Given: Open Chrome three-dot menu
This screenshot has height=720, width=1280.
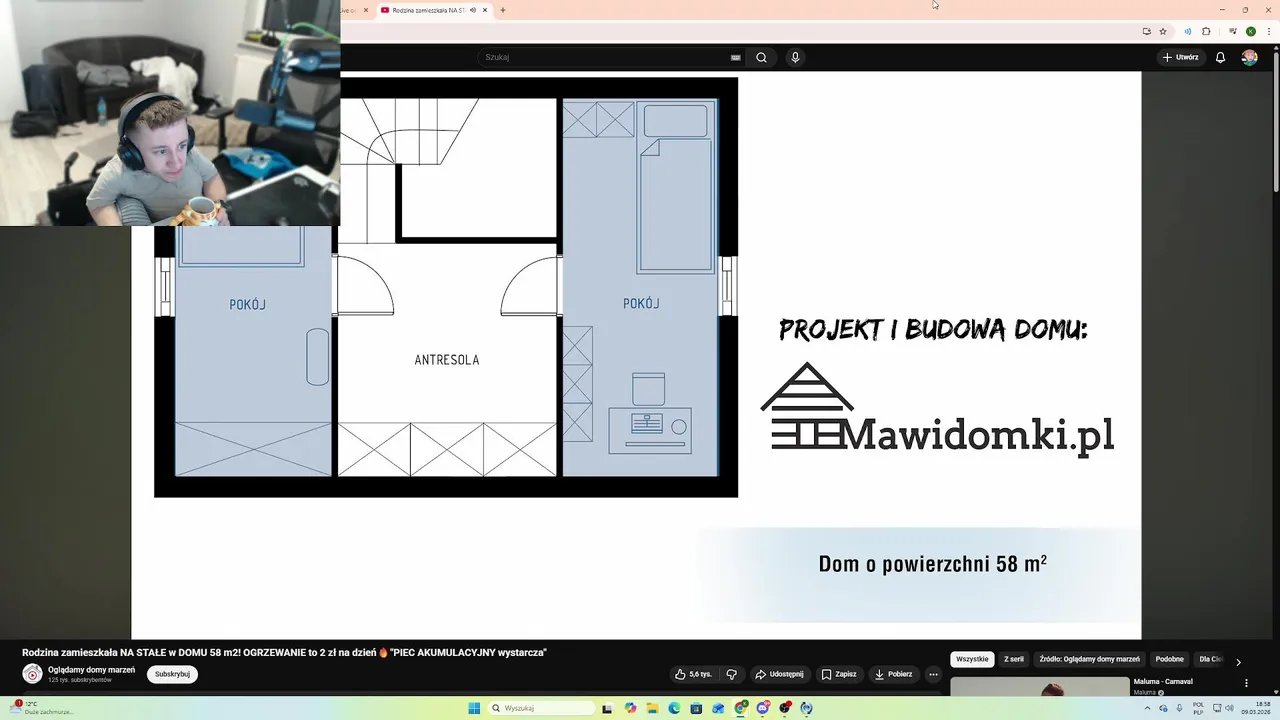Looking at the screenshot, I should coord(1269,31).
